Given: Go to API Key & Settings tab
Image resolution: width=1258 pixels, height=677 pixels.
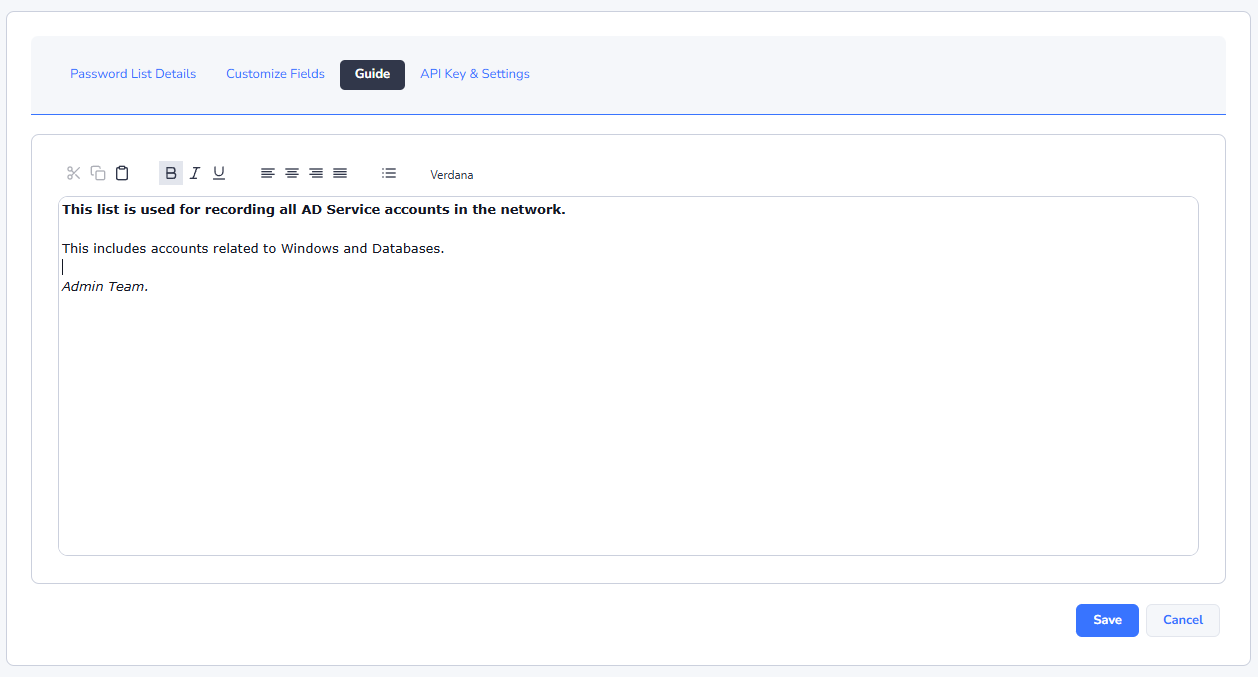Looking at the screenshot, I should click(475, 74).
